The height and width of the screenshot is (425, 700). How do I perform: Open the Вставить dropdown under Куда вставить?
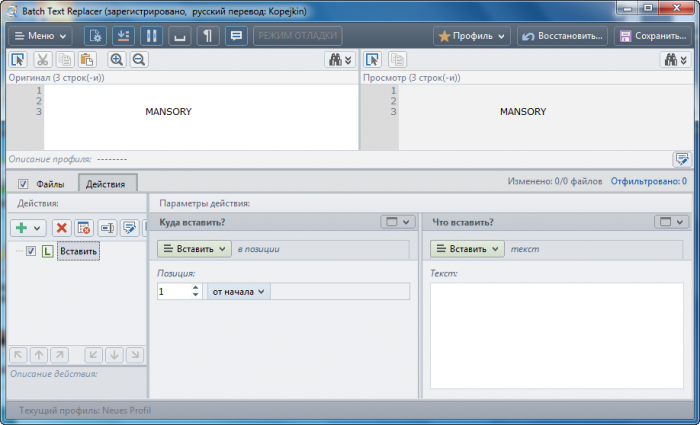pos(194,249)
